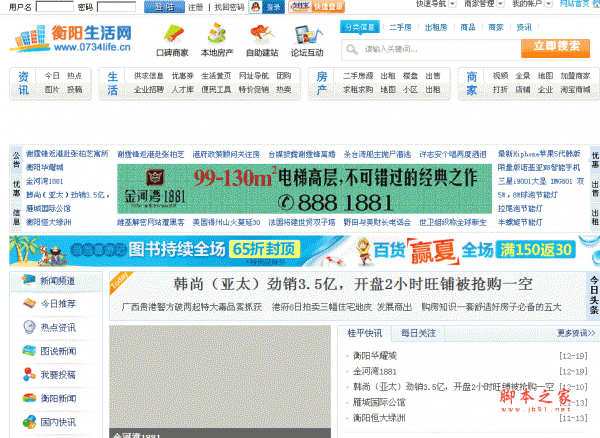Click the orange 立即搜索 button
This screenshot has width=600, height=438.
tap(556, 48)
